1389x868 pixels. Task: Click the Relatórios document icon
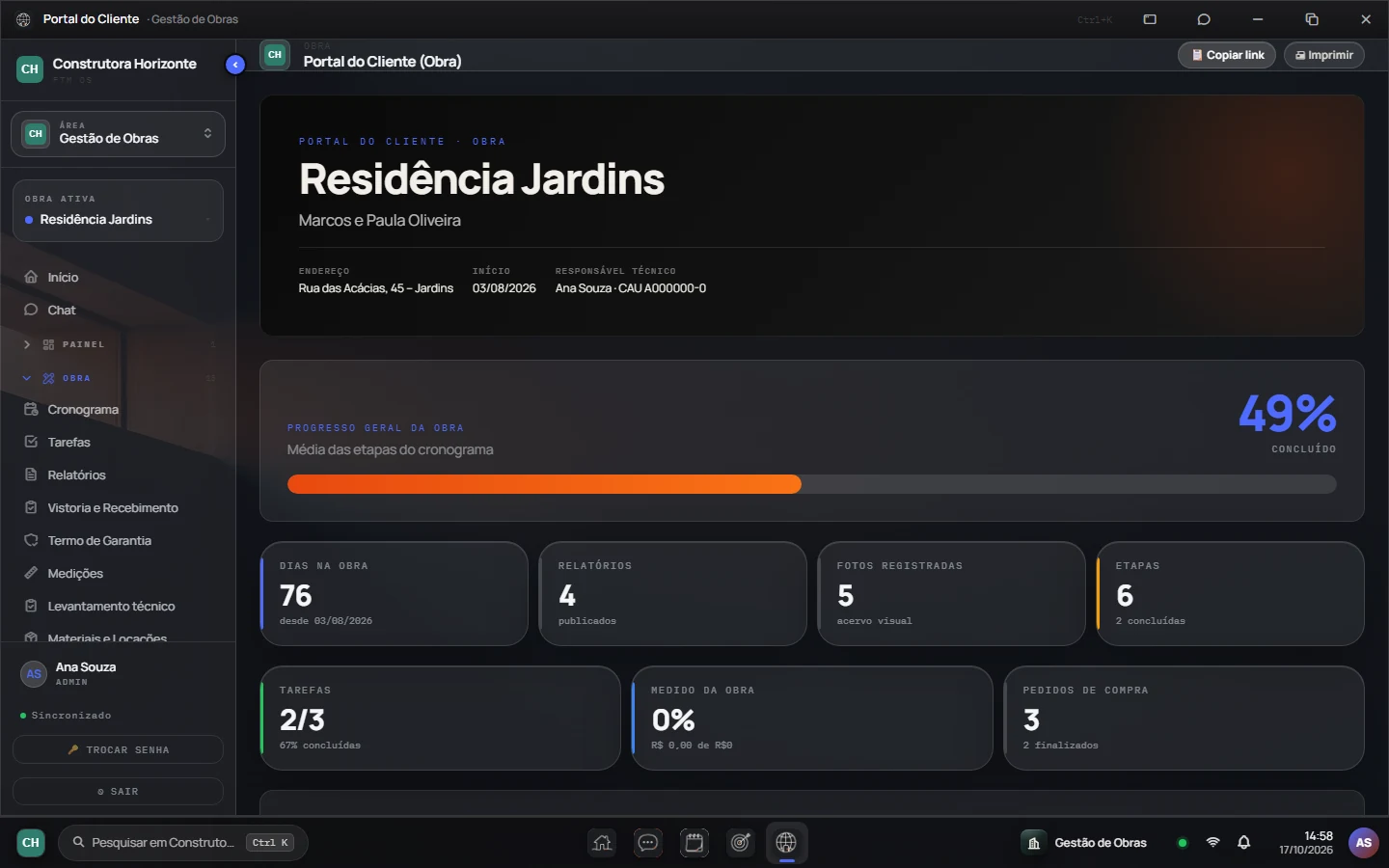point(31,475)
